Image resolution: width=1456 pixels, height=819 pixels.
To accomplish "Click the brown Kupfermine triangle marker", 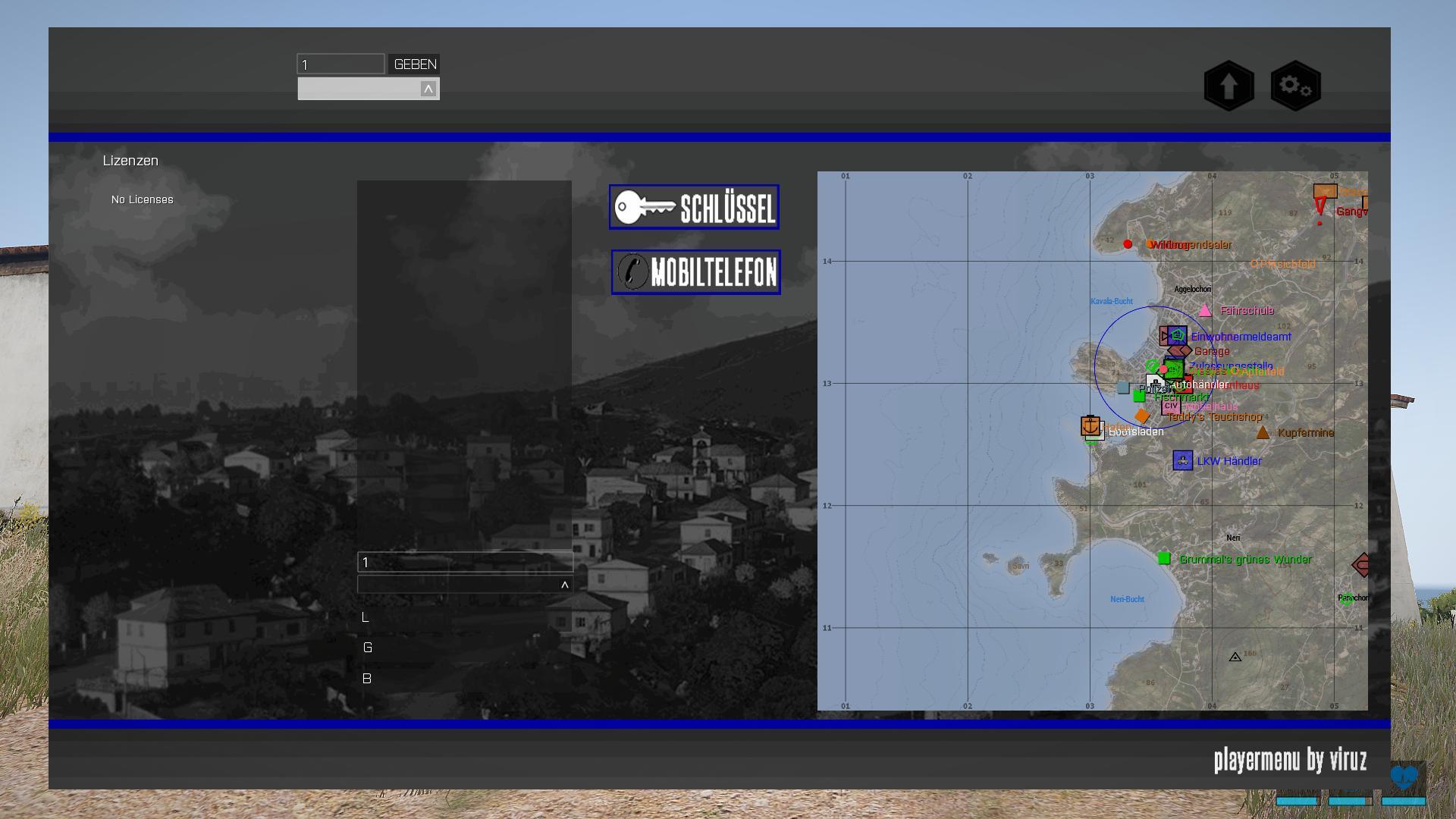I will click(x=1263, y=433).
